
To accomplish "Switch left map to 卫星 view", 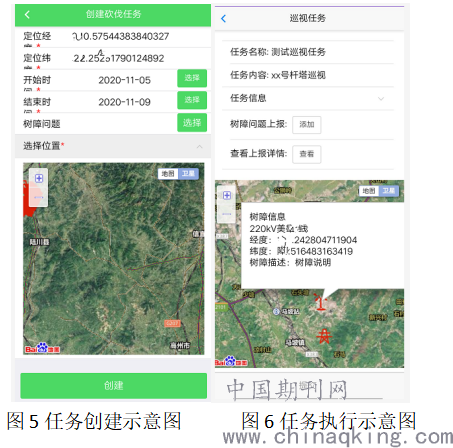I will click(x=189, y=174).
